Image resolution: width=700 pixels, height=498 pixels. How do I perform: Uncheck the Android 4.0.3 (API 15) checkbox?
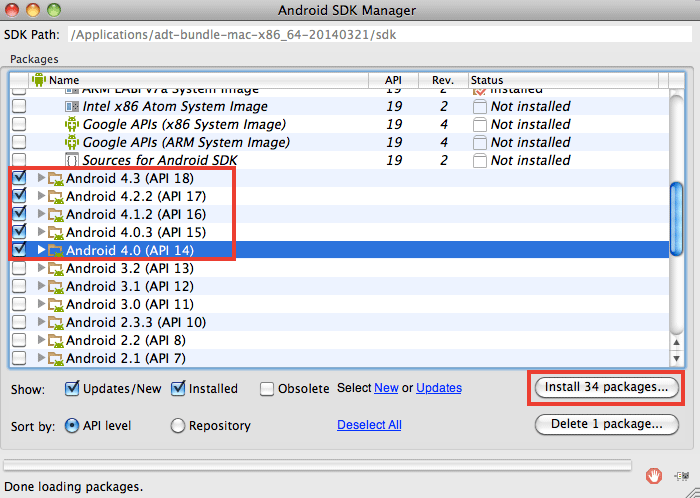[19, 231]
